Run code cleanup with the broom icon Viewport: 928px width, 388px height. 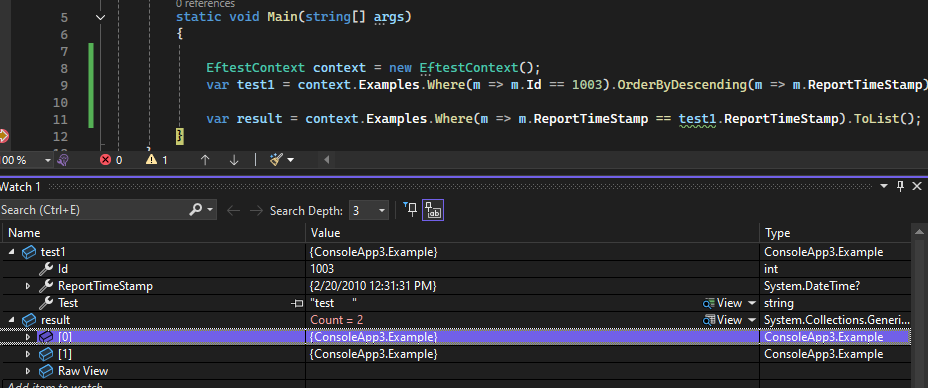276,160
